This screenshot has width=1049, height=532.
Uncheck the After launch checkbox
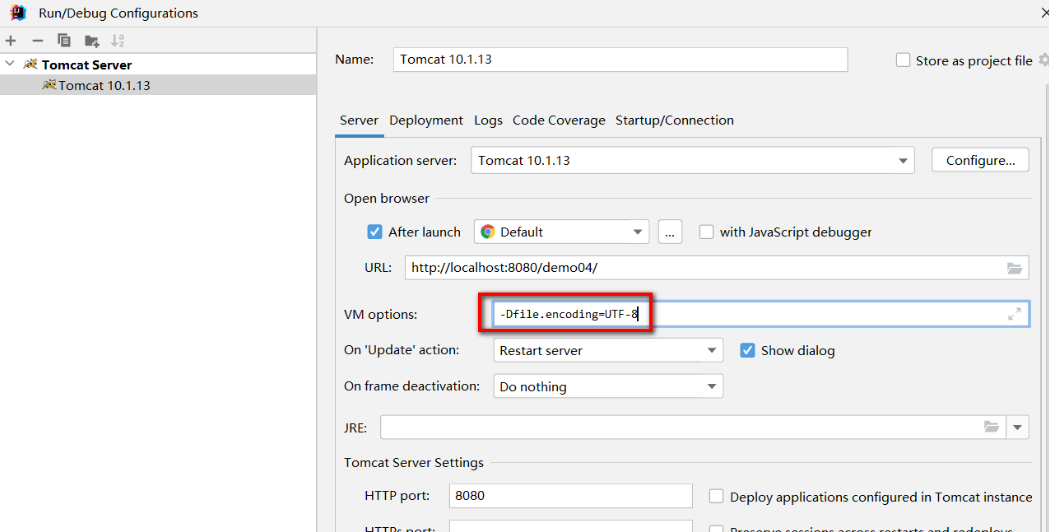375,232
